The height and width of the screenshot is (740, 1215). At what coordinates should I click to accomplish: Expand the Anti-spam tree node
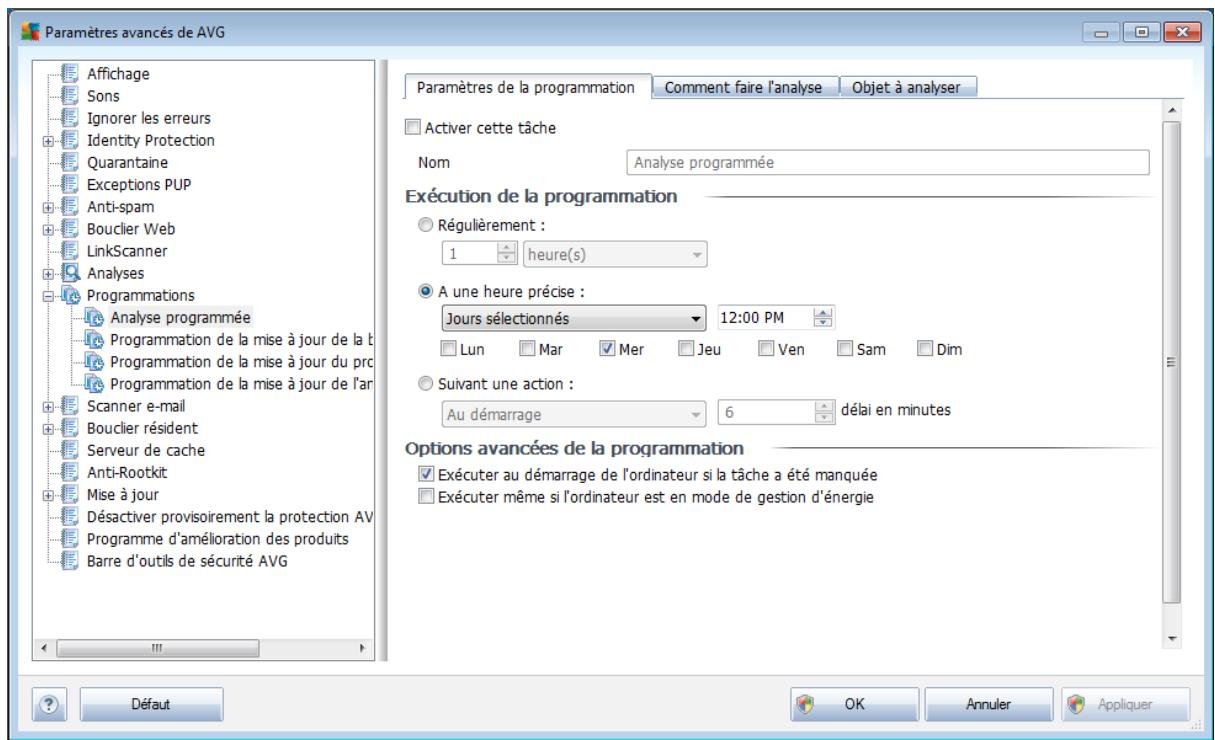[47, 208]
